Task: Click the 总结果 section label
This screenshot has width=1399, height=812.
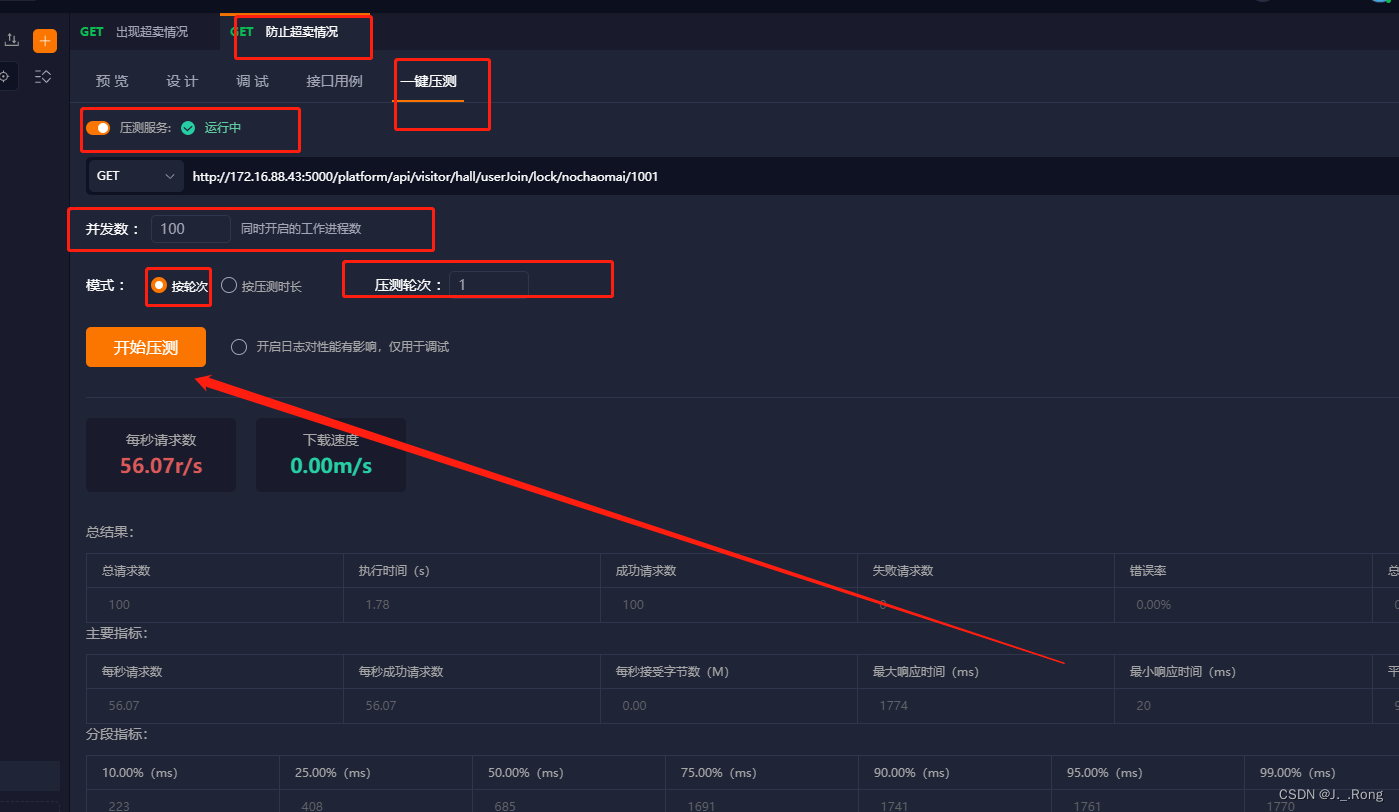Action: click(x=110, y=532)
